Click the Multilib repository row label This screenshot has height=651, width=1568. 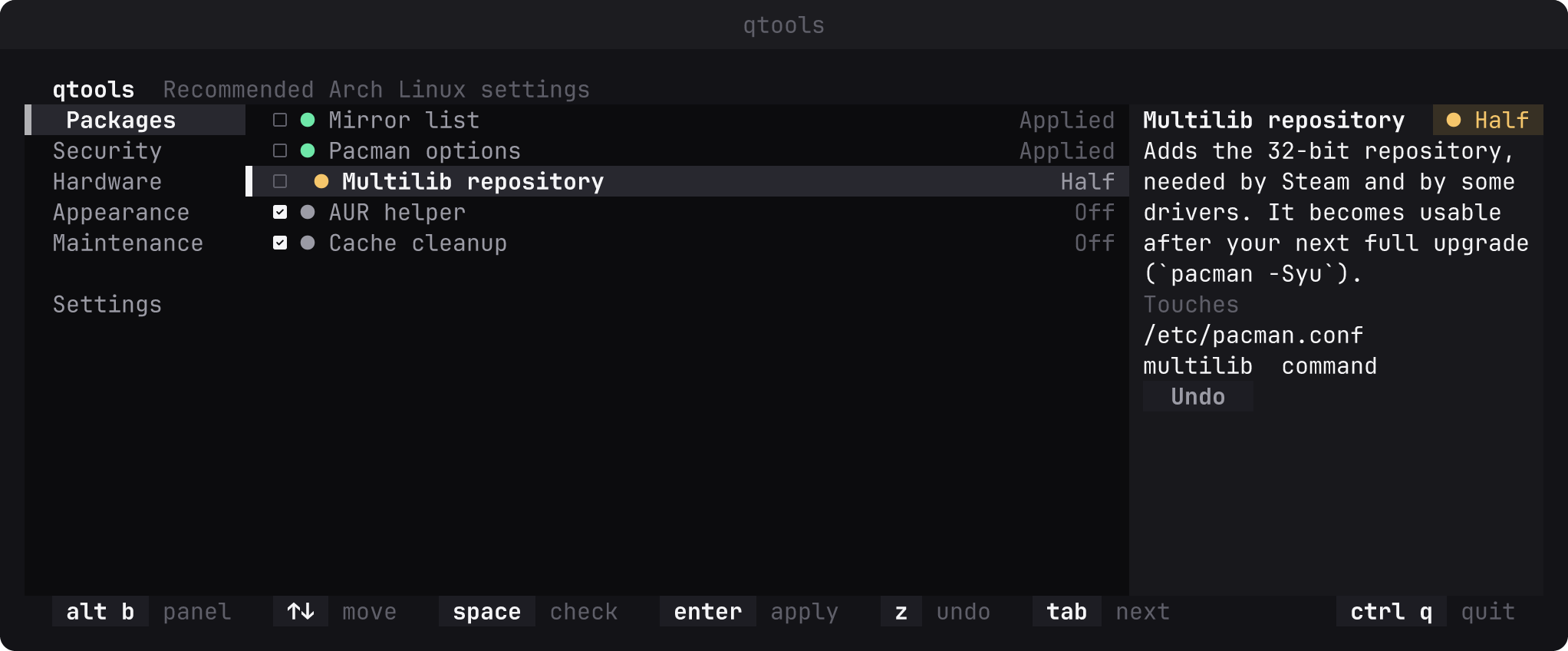tap(473, 181)
